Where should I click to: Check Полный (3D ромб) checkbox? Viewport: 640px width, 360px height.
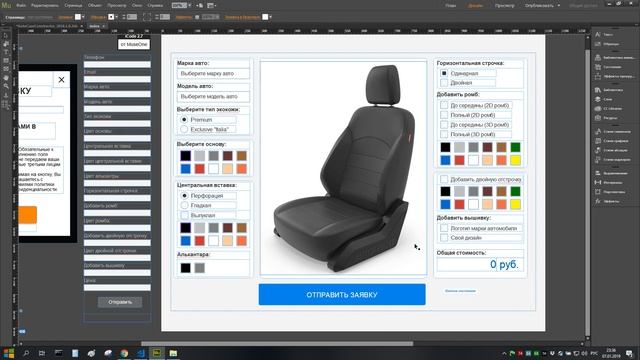[444, 134]
